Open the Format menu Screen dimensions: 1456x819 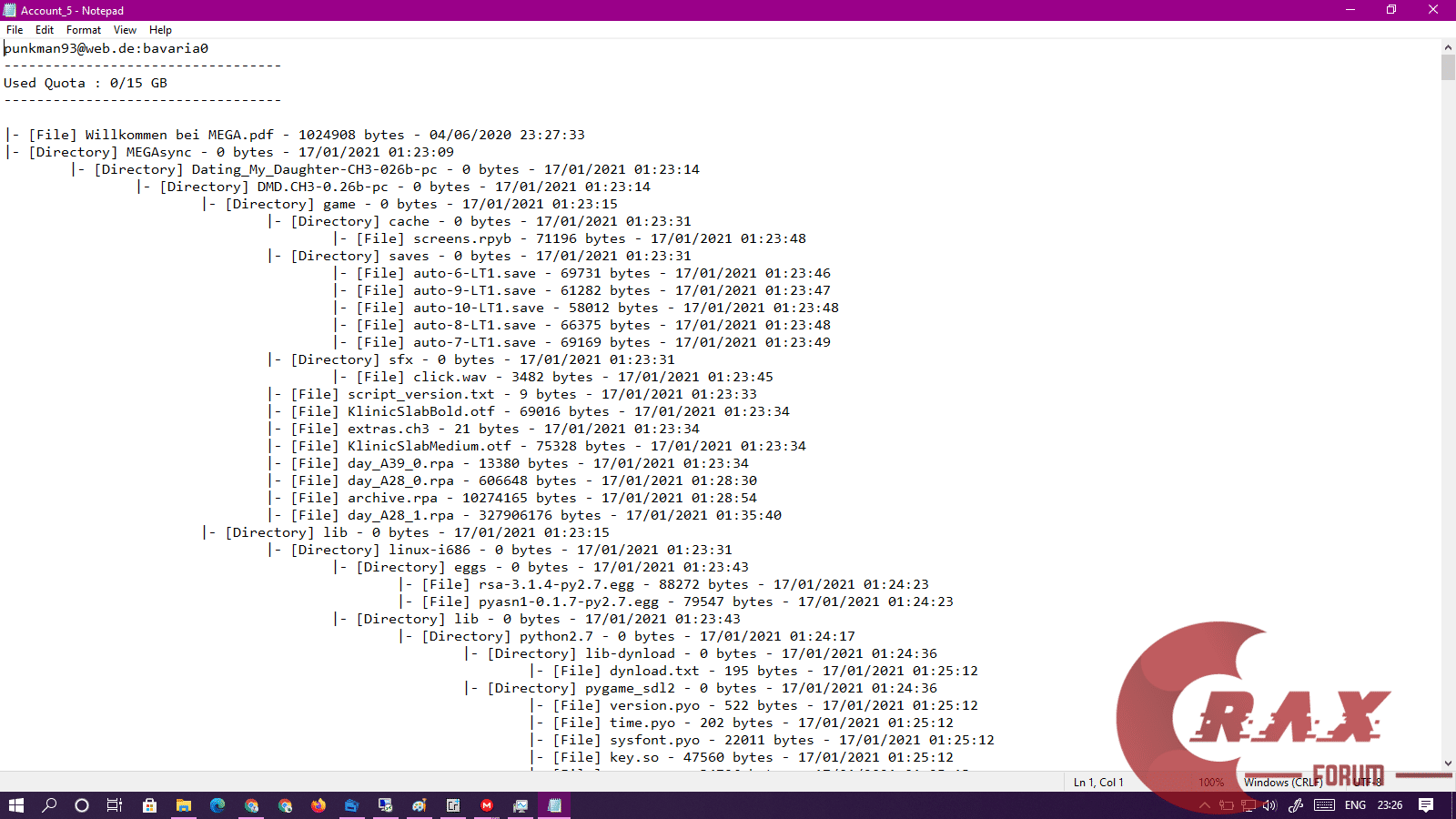(84, 30)
